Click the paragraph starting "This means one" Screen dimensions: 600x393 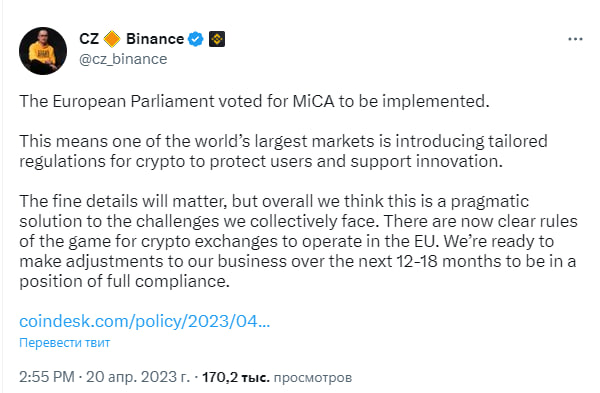[283, 151]
